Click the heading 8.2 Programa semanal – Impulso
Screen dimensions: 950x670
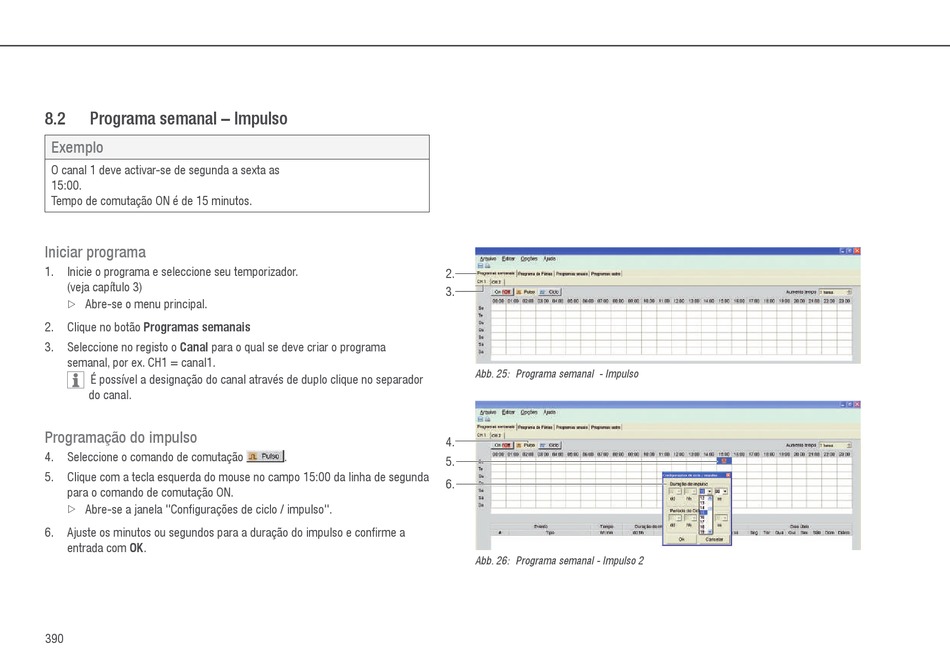(166, 118)
